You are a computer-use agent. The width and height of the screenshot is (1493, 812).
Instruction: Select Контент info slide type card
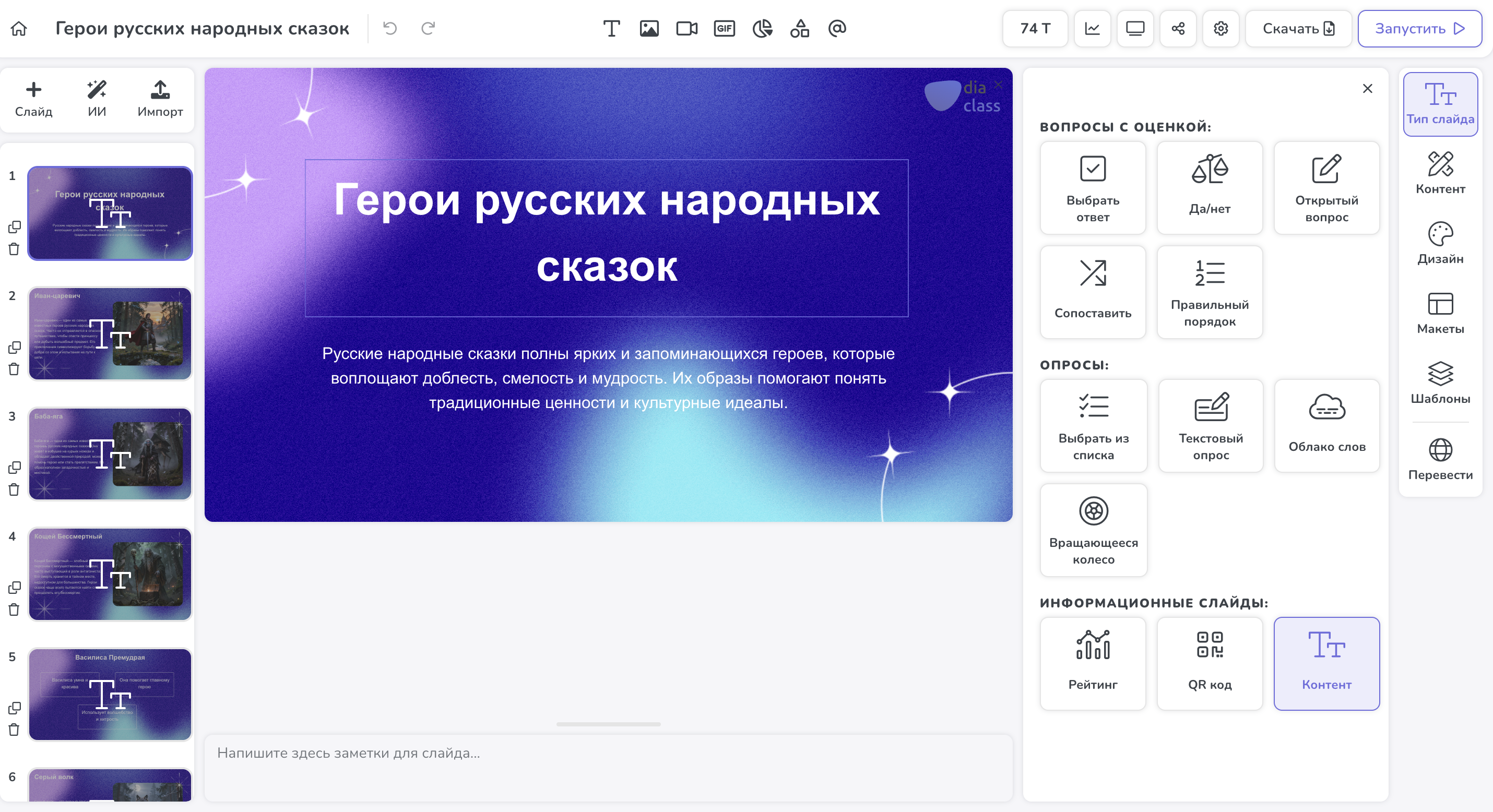(1326, 664)
